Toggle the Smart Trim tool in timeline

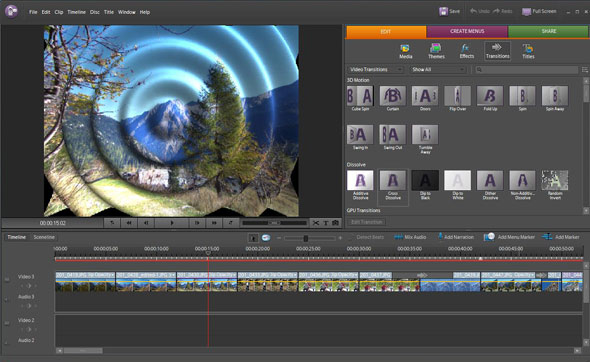click(x=266, y=238)
